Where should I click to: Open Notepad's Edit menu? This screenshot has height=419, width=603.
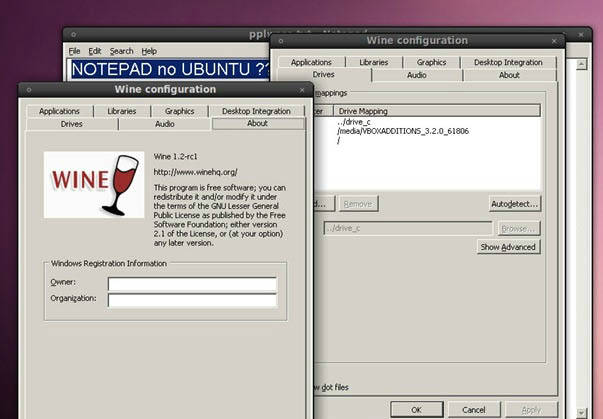[95, 51]
